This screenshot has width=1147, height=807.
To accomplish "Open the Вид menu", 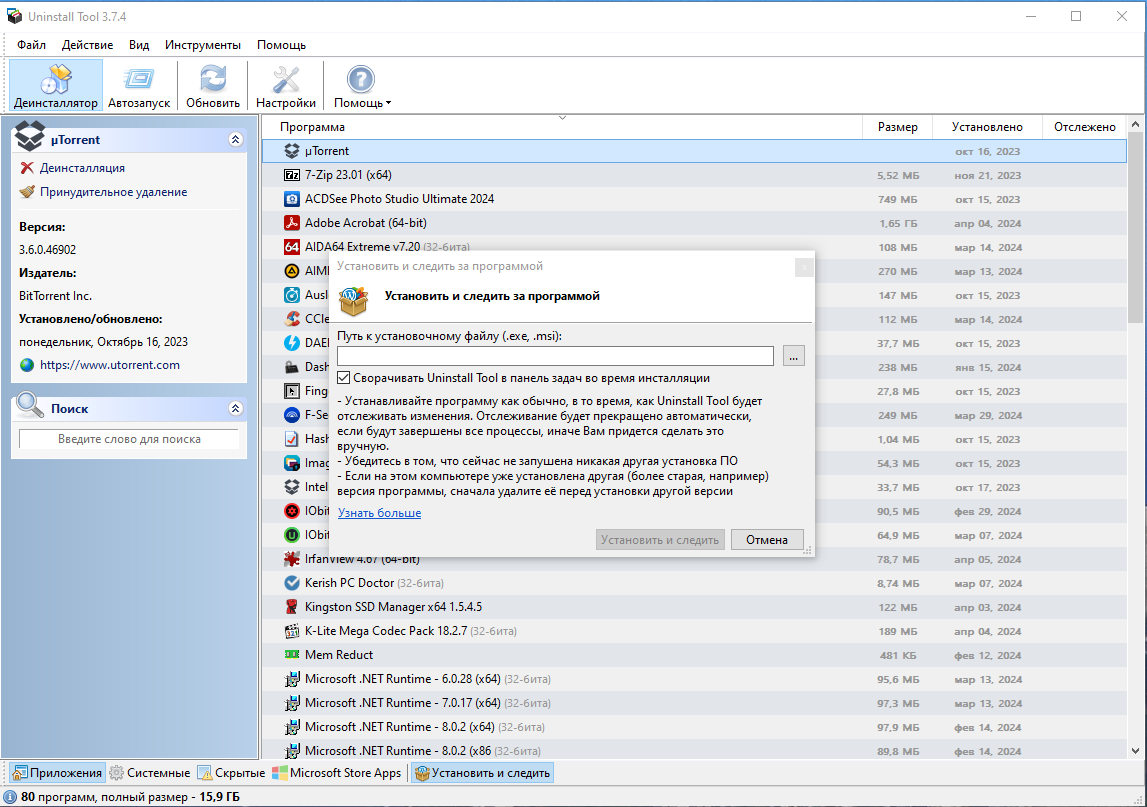I will (x=139, y=45).
